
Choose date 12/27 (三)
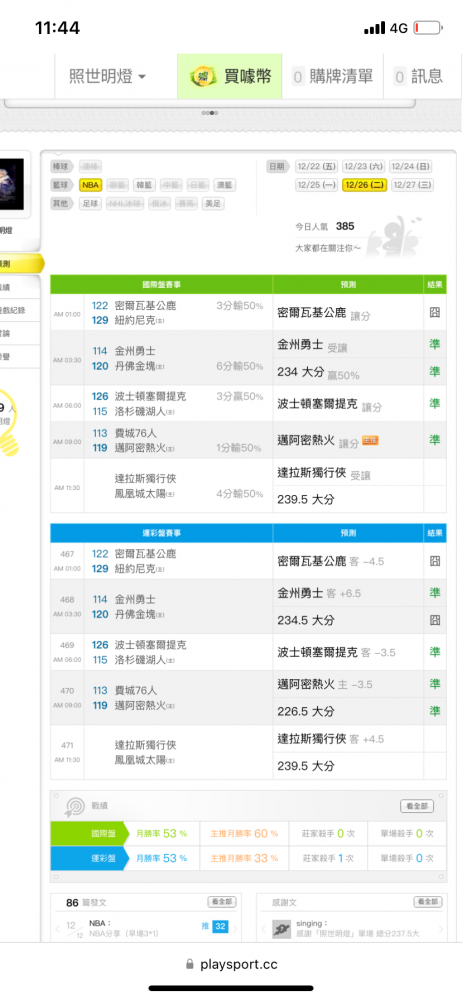[412, 185]
